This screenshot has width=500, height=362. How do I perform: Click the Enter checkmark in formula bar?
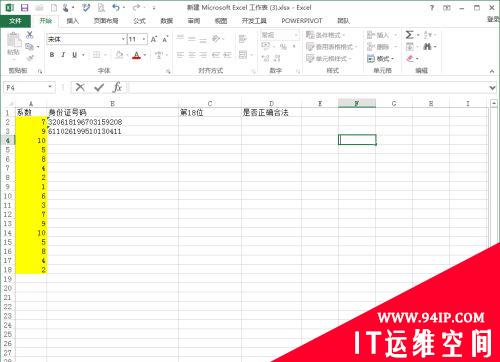point(99,87)
